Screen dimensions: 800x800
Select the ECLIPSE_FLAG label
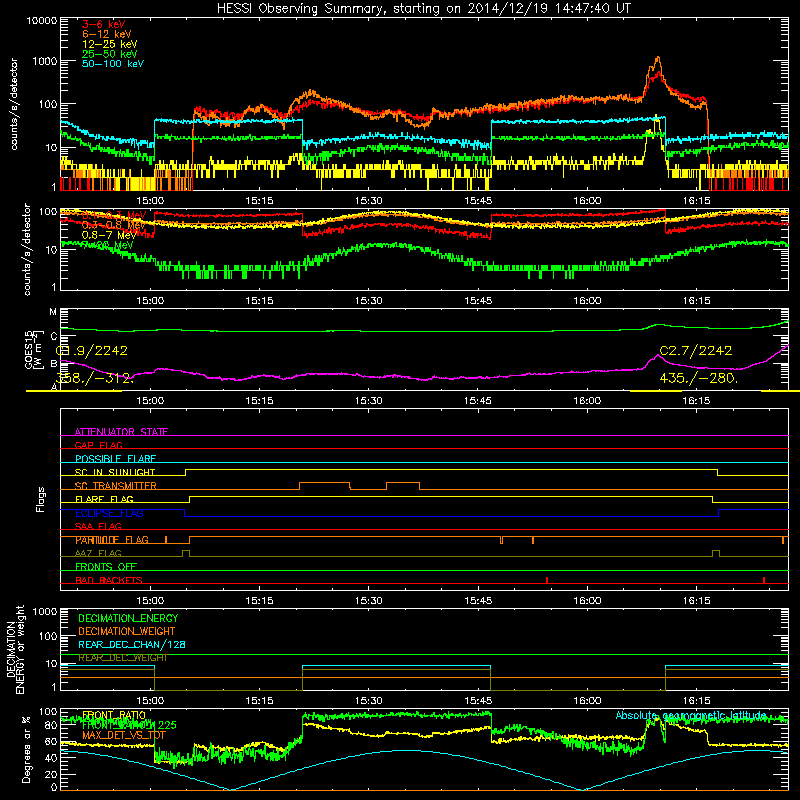(x=109, y=513)
